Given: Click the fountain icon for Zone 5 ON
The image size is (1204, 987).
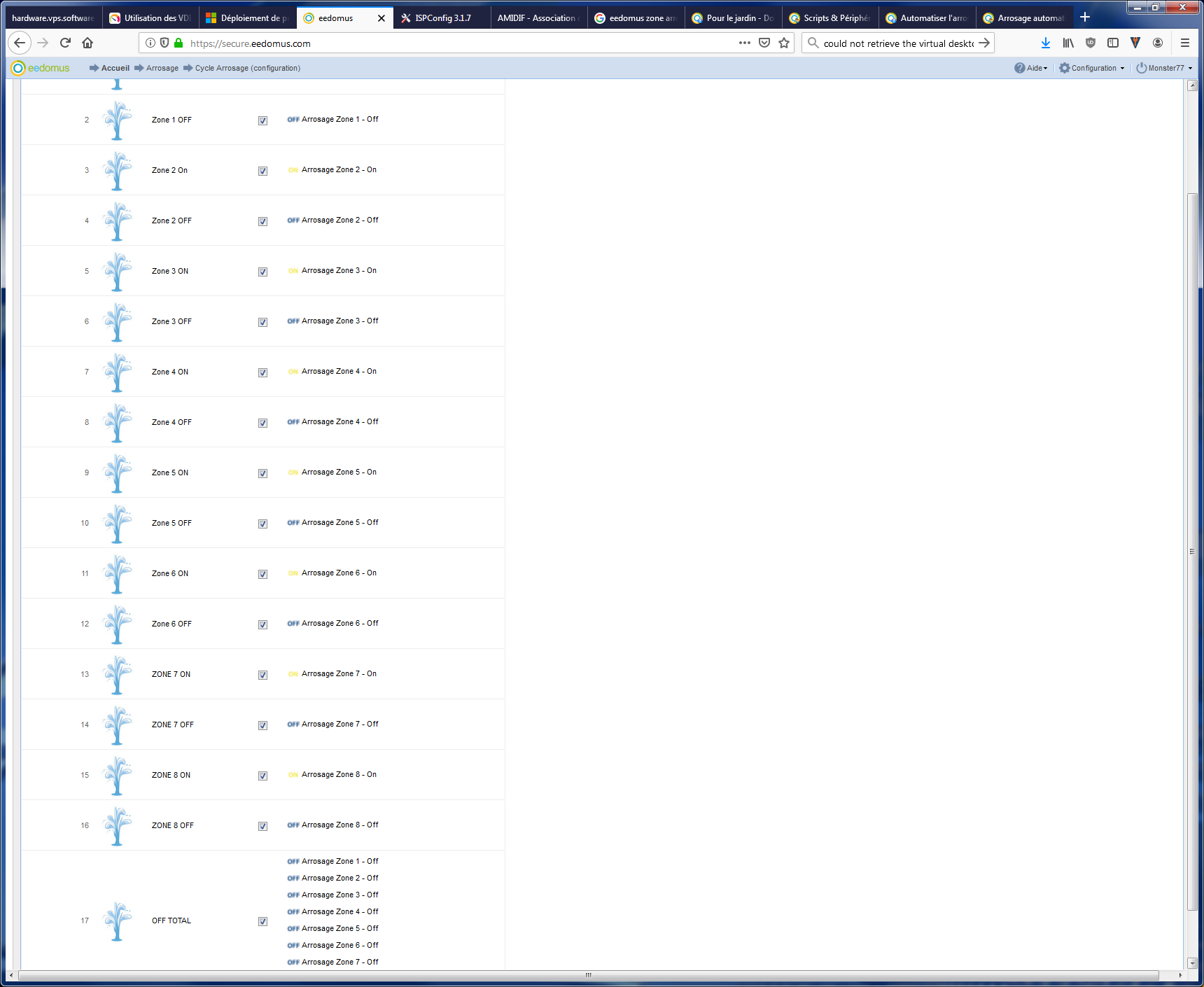Looking at the screenshot, I should [118, 473].
